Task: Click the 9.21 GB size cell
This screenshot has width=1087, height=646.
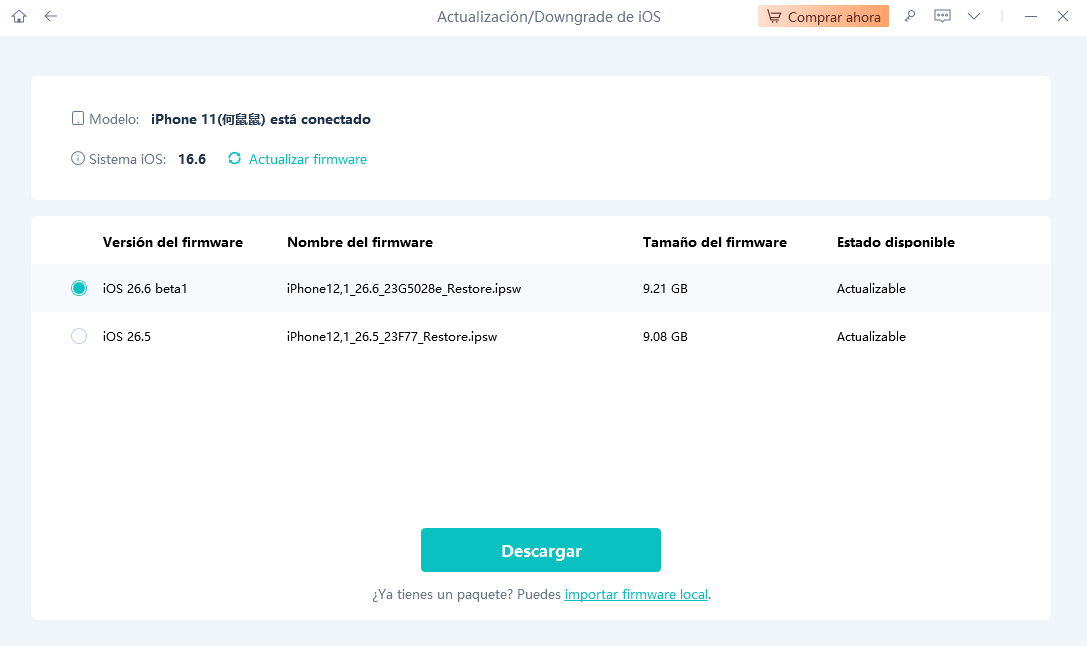Action: tap(665, 288)
